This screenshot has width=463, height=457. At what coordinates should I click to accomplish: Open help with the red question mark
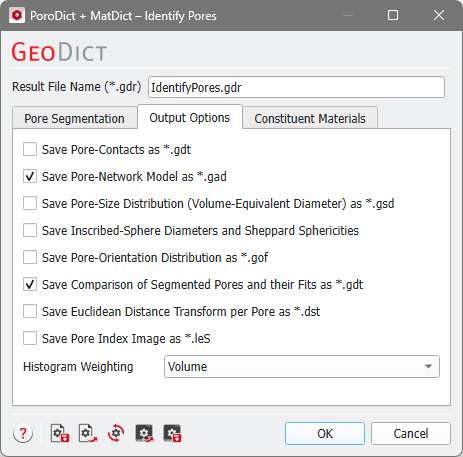pyautogui.click(x=23, y=433)
